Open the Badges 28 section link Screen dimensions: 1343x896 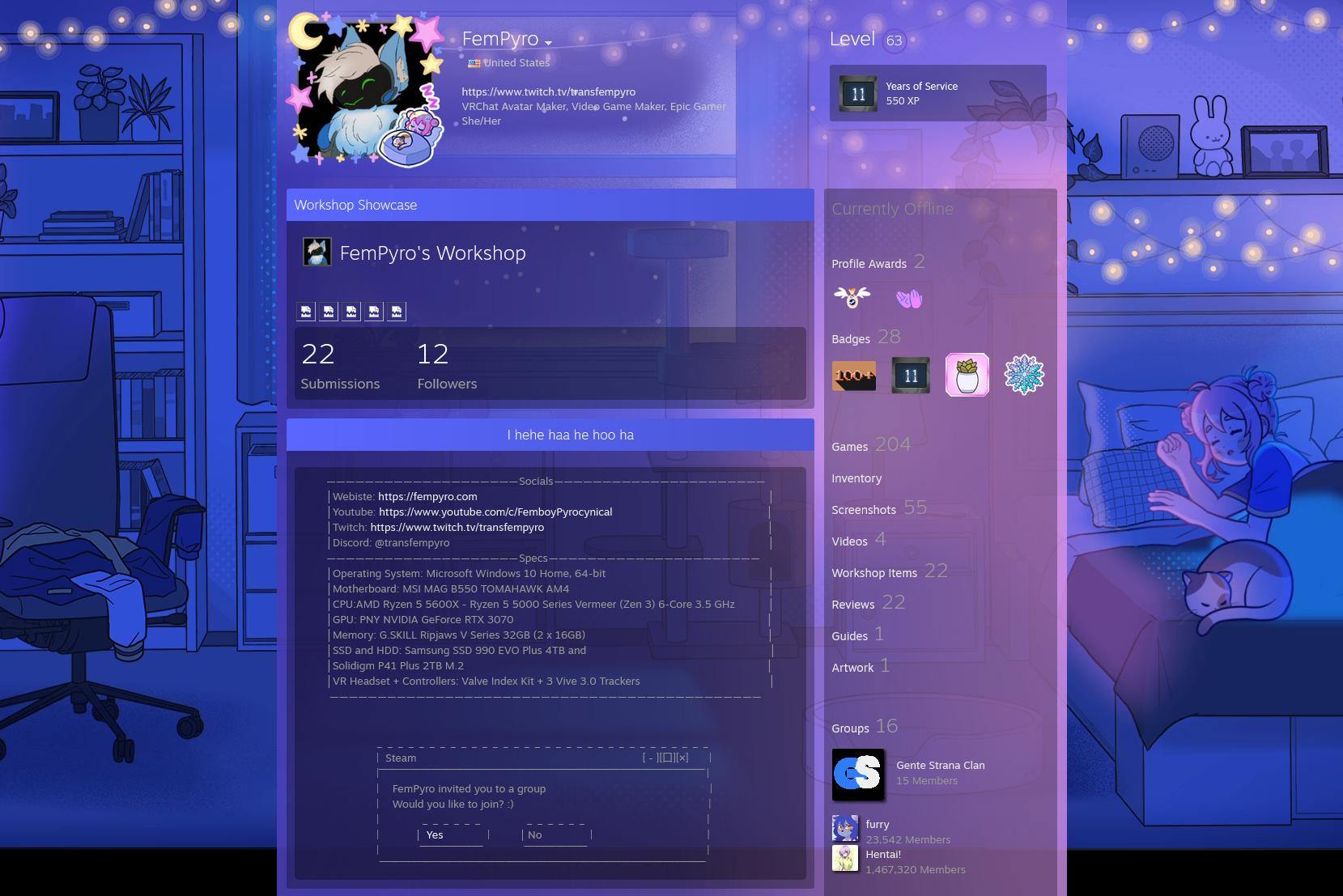[866, 338]
